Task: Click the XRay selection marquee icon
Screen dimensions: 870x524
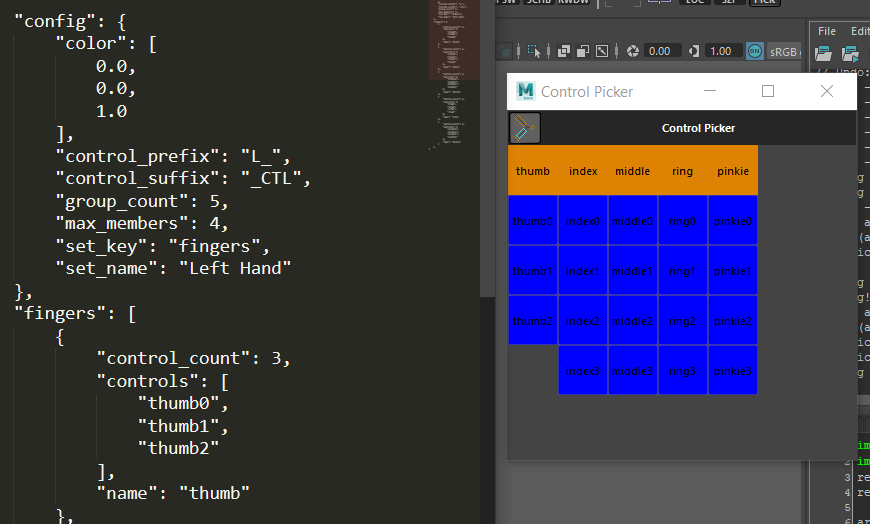Action: [535, 51]
